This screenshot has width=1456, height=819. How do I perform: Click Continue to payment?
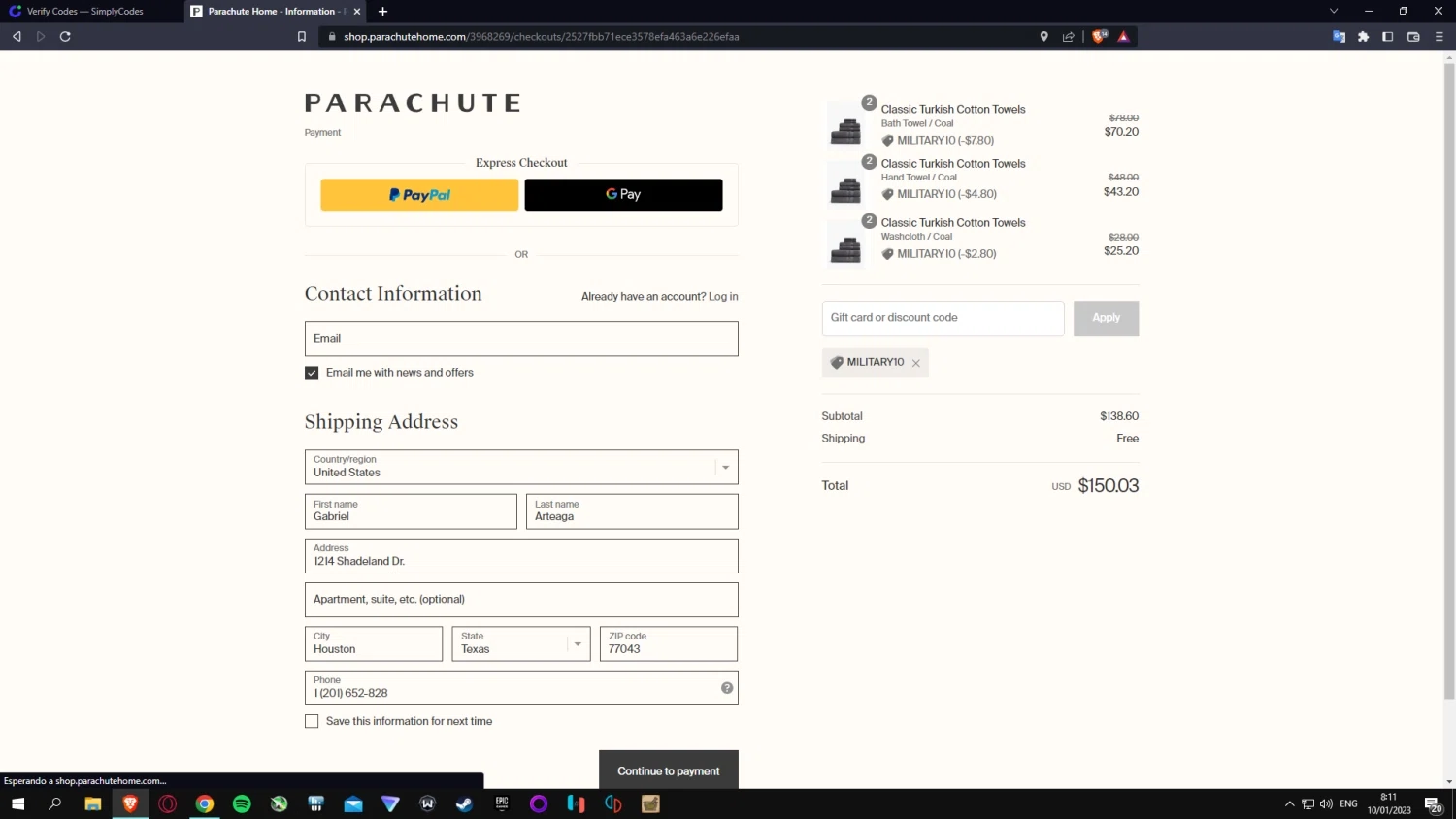pos(669,770)
